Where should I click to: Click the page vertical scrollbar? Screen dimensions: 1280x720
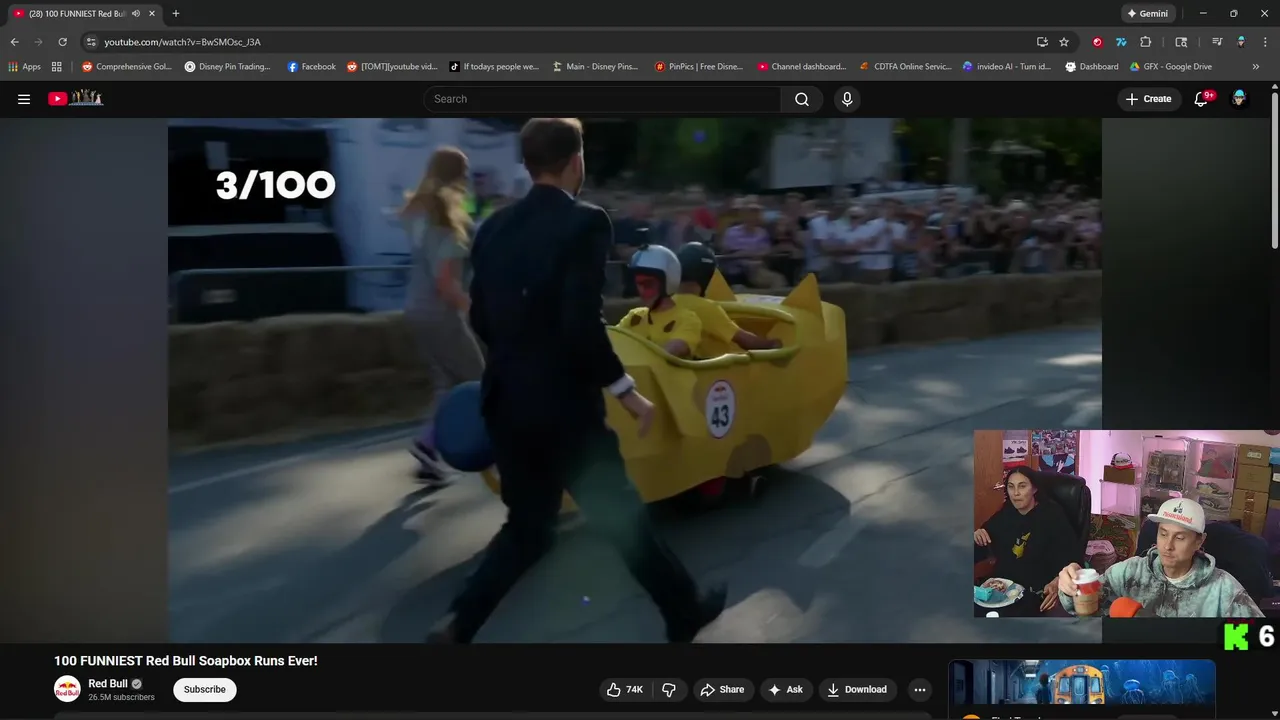tap(1274, 168)
